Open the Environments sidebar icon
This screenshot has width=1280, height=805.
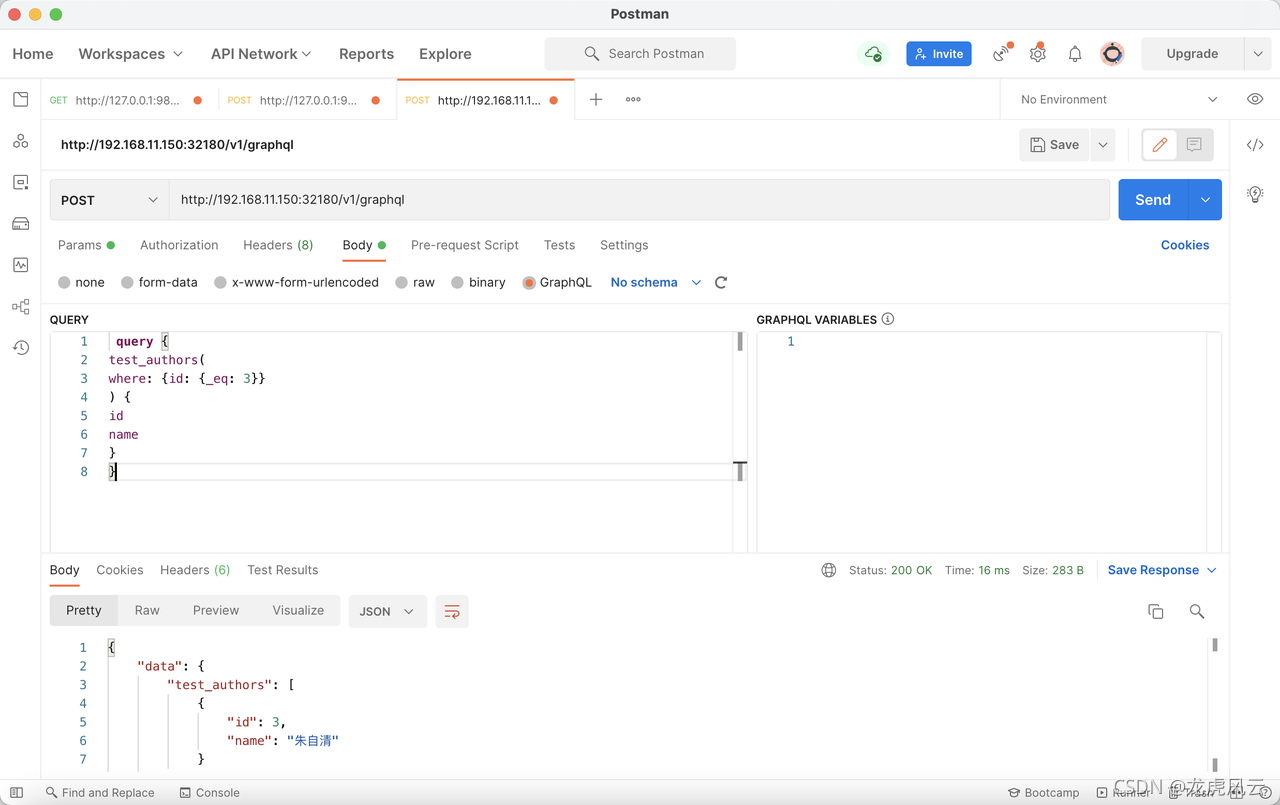[21, 182]
